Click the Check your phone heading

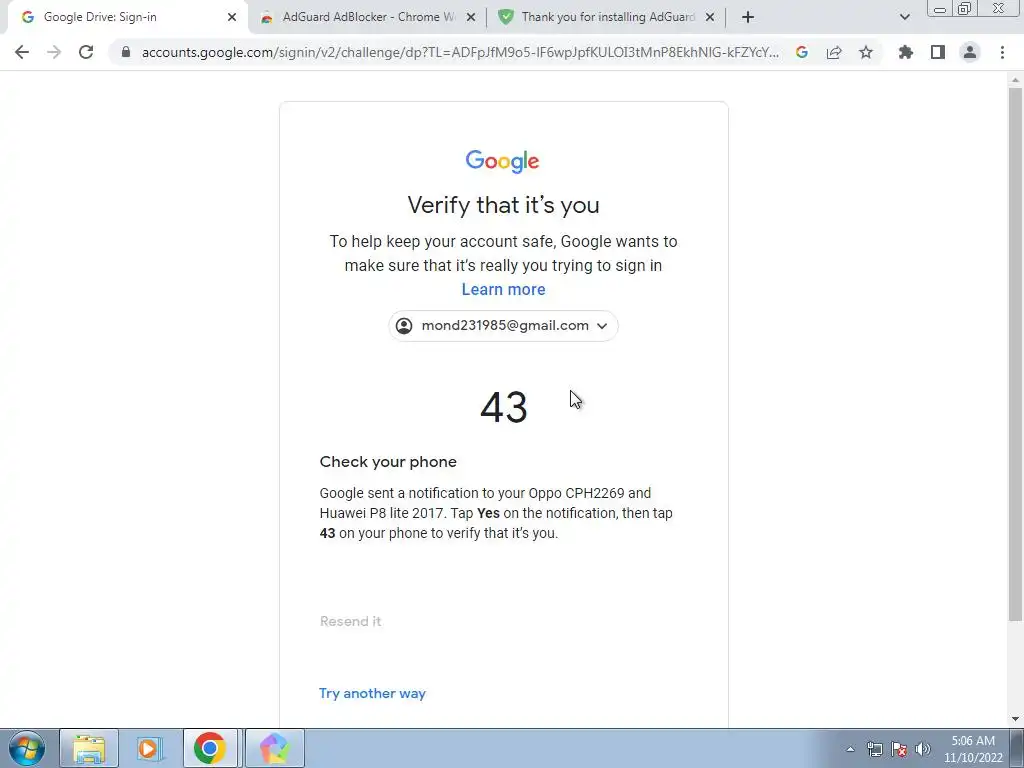coord(388,462)
